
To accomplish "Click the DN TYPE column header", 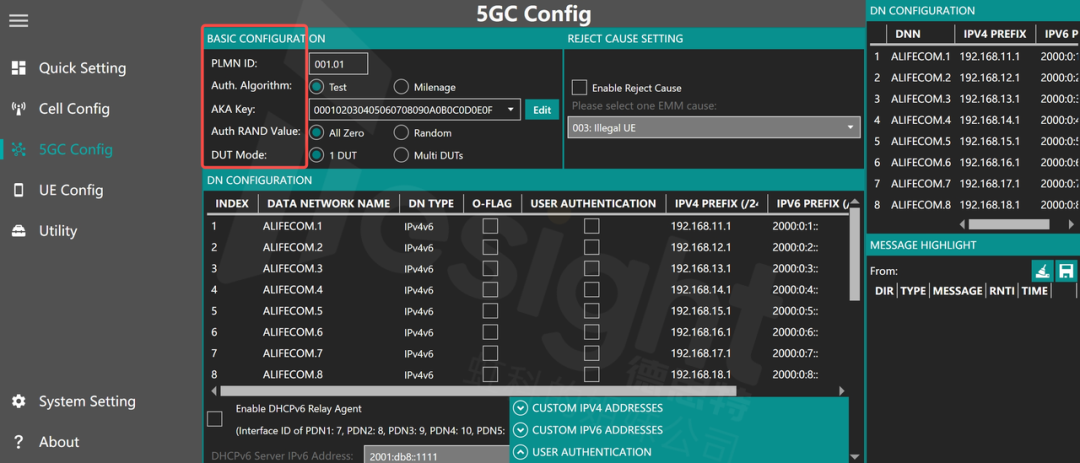I will click(x=429, y=203).
